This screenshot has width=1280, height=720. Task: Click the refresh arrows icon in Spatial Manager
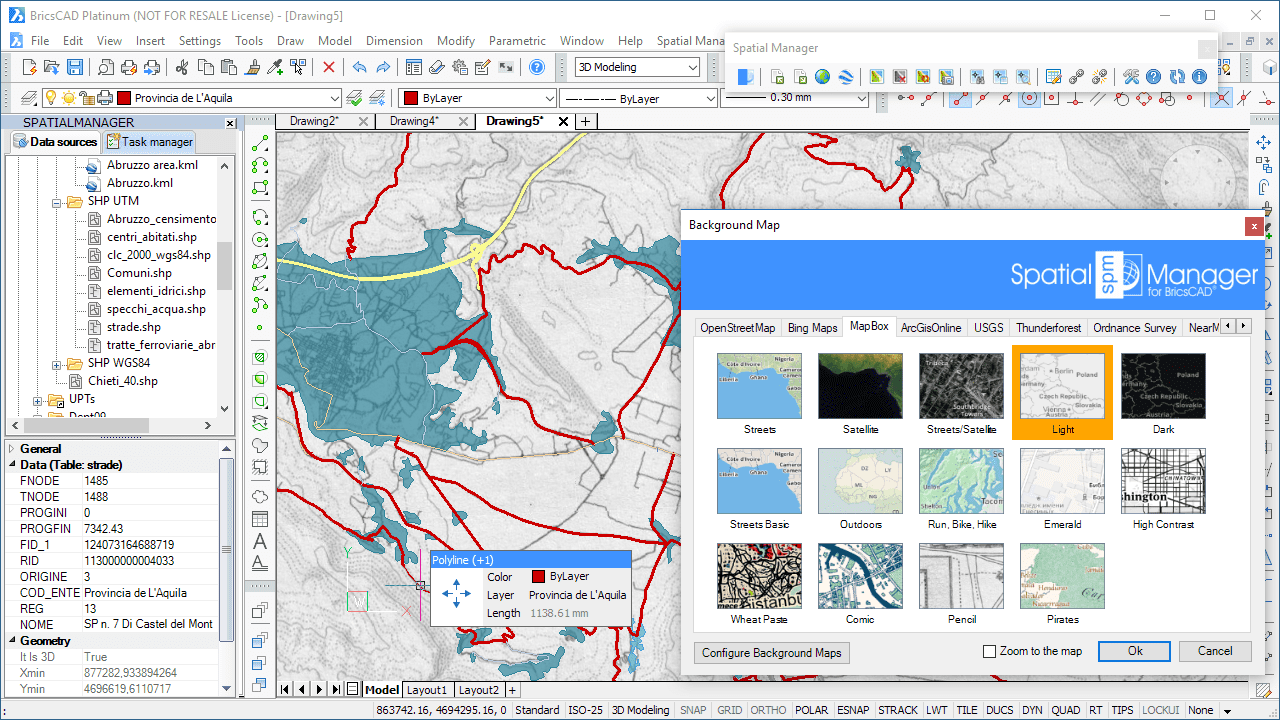pyautogui.click(x=1177, y=76)
